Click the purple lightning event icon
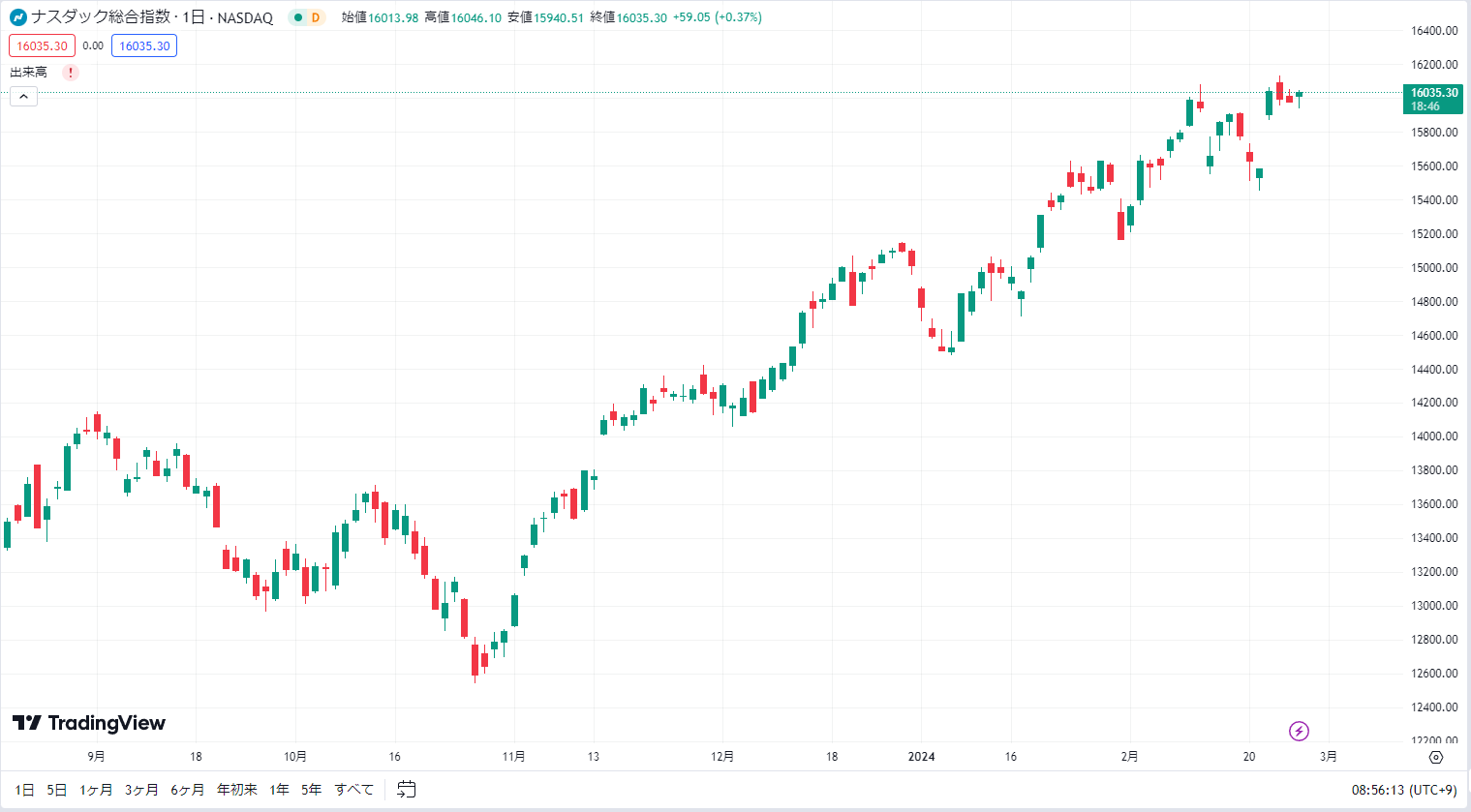The width and height of the screenshot is (1471, 812). point(1299,731)
